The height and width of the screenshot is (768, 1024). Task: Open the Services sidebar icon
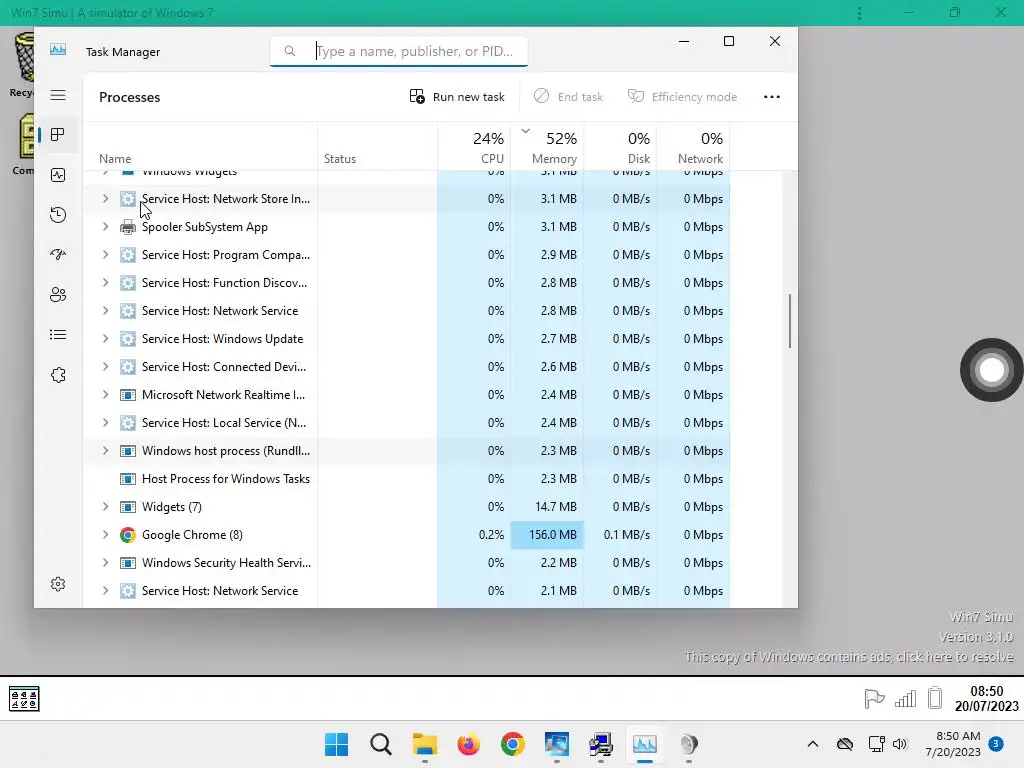tap(58, 375)
